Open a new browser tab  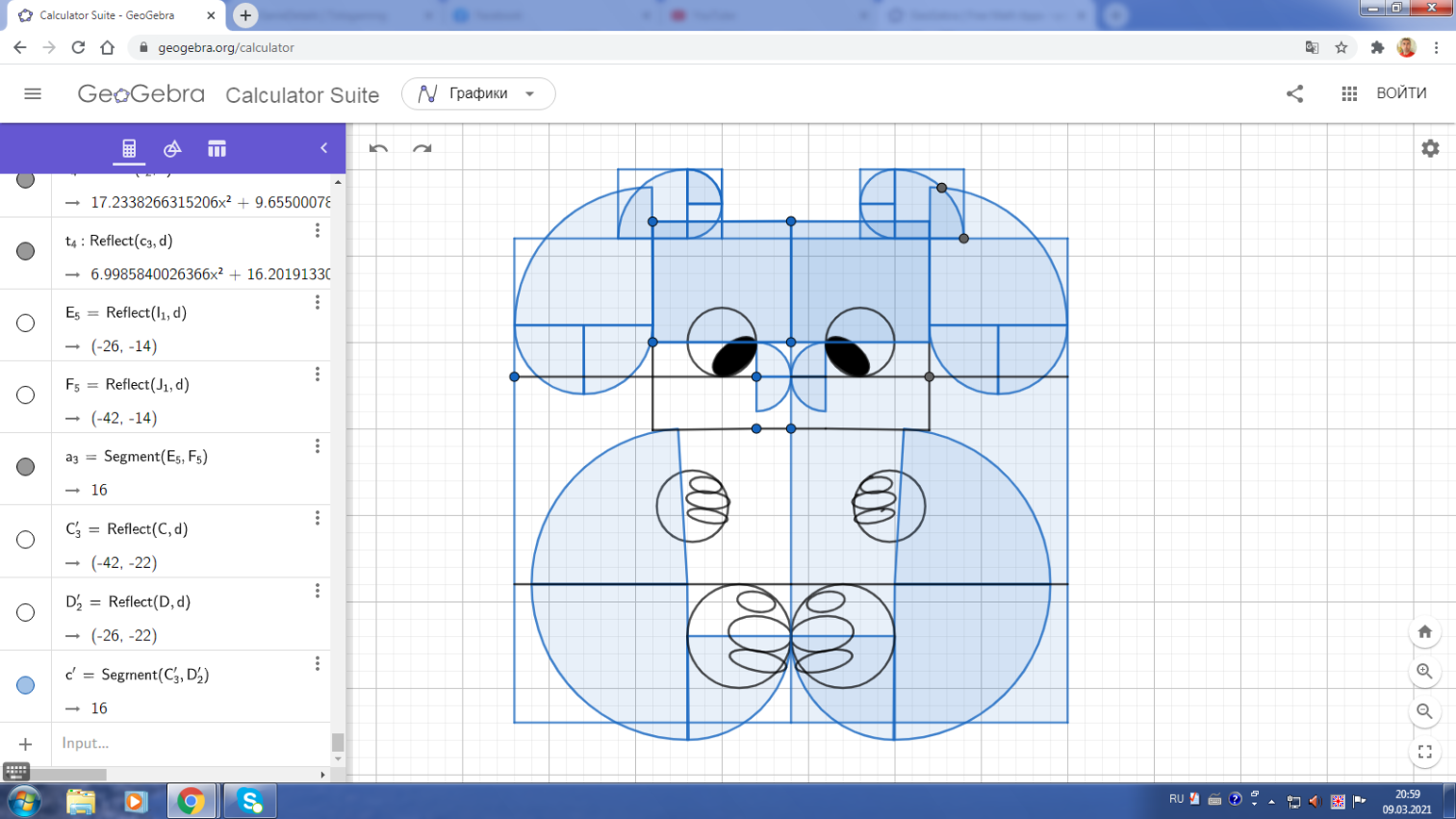click(x=245, y=15)
